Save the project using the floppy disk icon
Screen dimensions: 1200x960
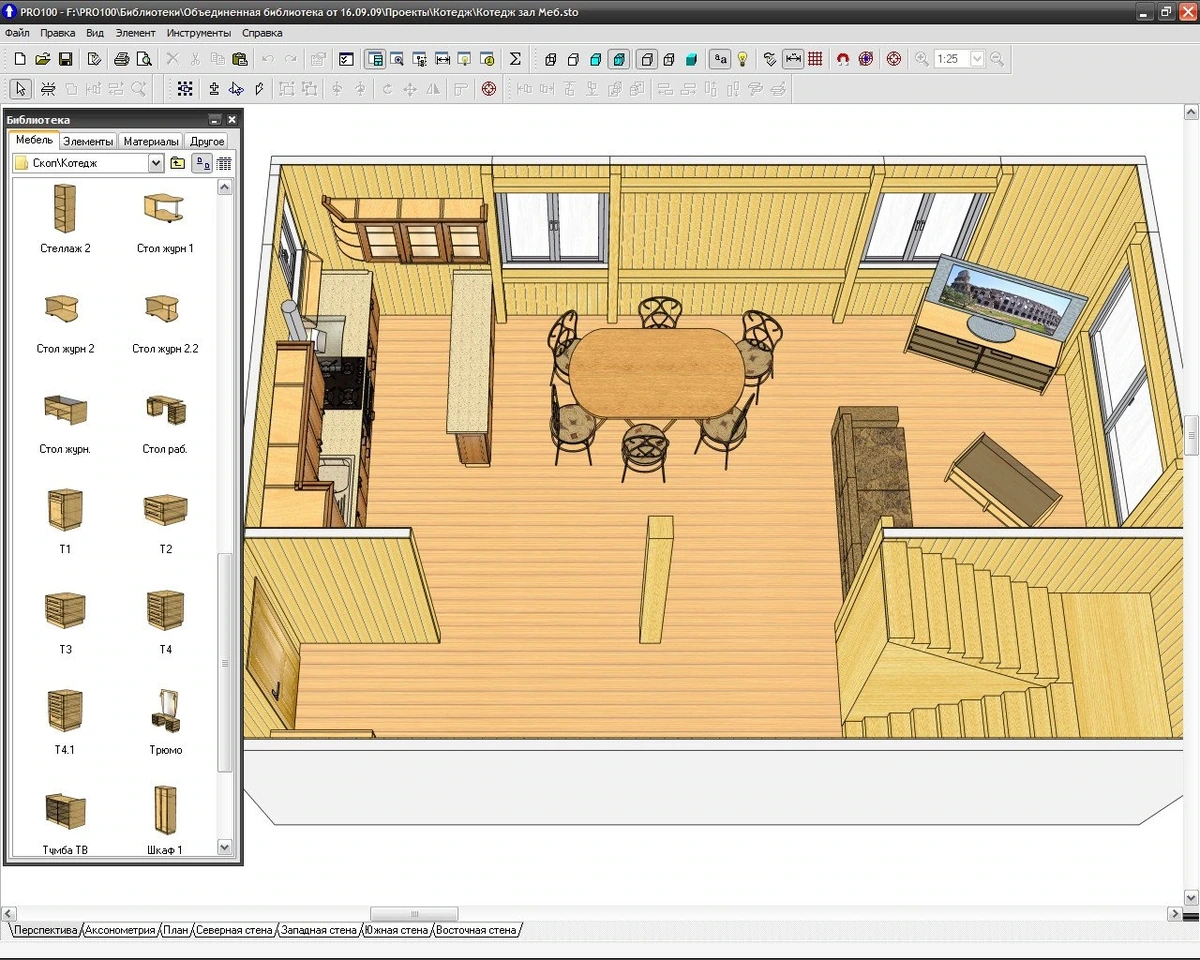(65, 59)
